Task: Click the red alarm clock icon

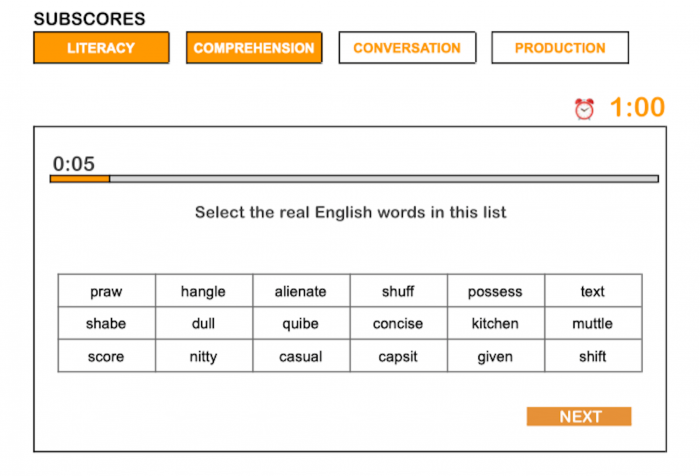Action: (x=584, y=109)
